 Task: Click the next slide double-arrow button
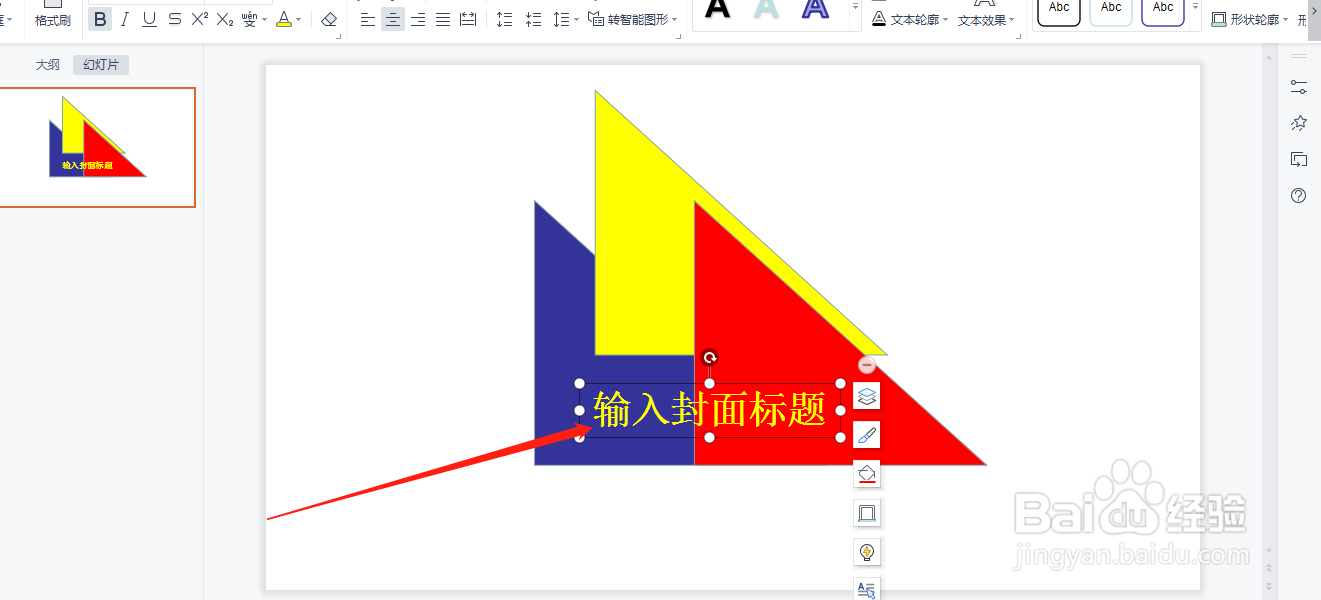pyautogui.click(x=1269, y=585)
